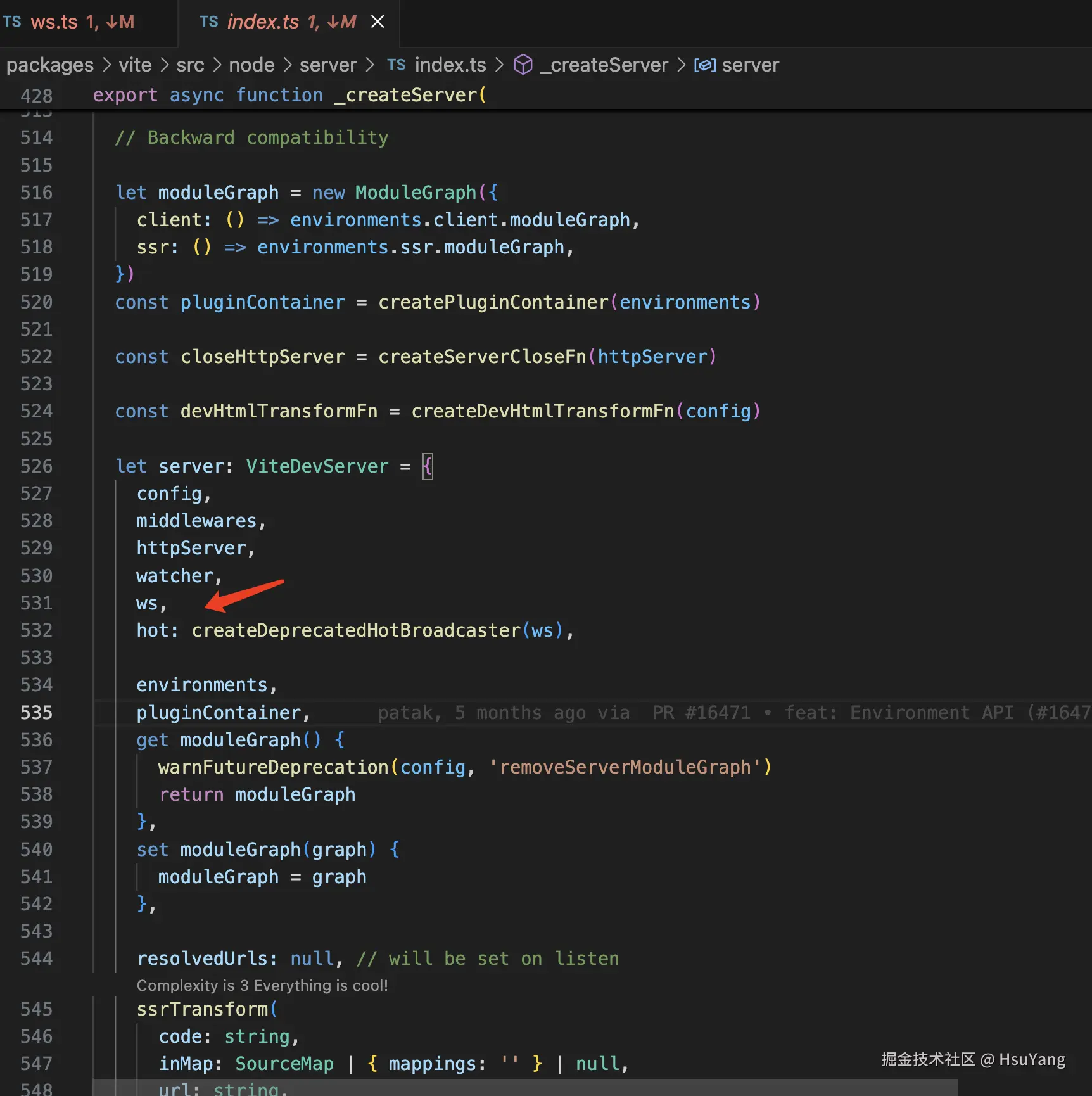
Task: Click ssrTransform method on line 545
Action: pos(202,1009)
